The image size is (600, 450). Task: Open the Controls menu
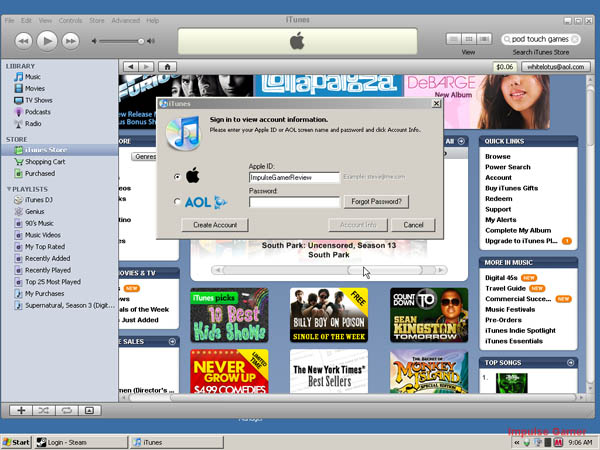pyautogui.click(x=70, y=20)
